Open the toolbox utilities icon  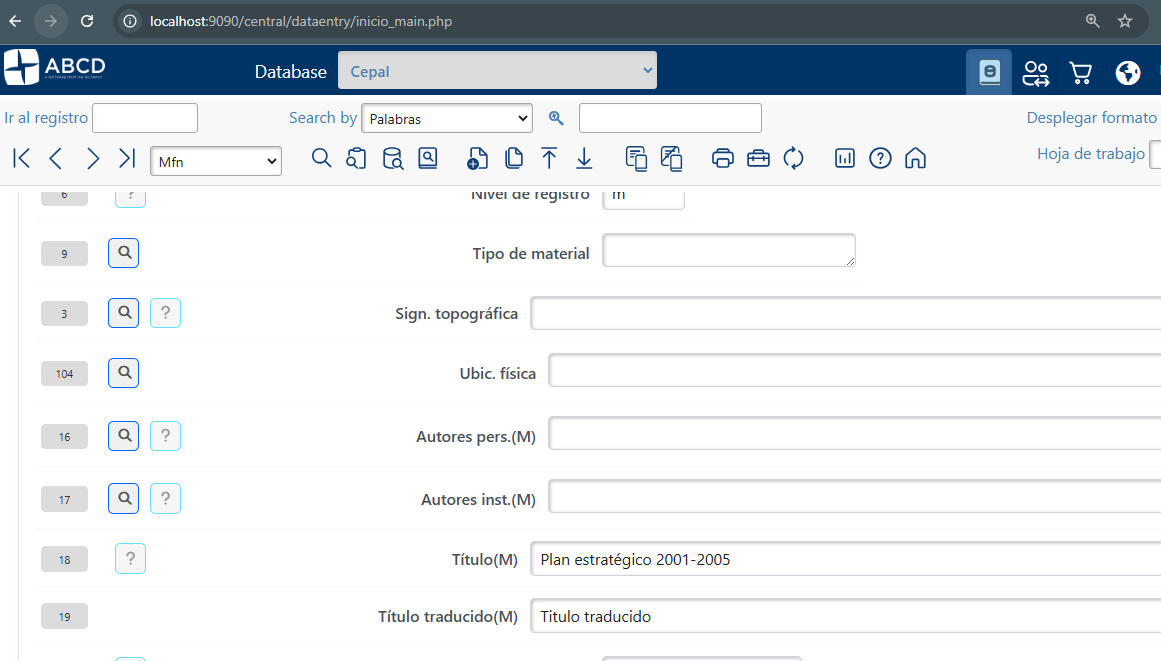(758, 158)
